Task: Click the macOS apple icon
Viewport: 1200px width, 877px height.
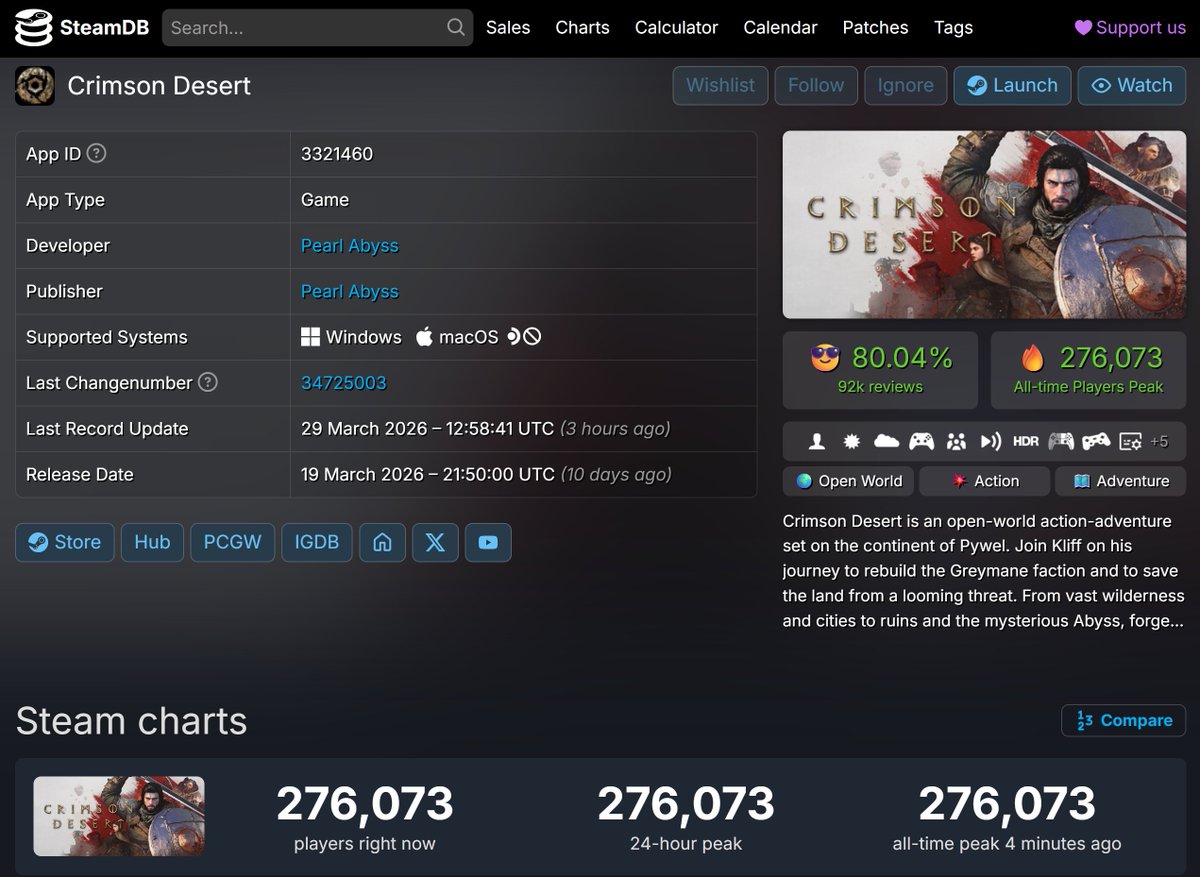Action: [x=424, y=337]
